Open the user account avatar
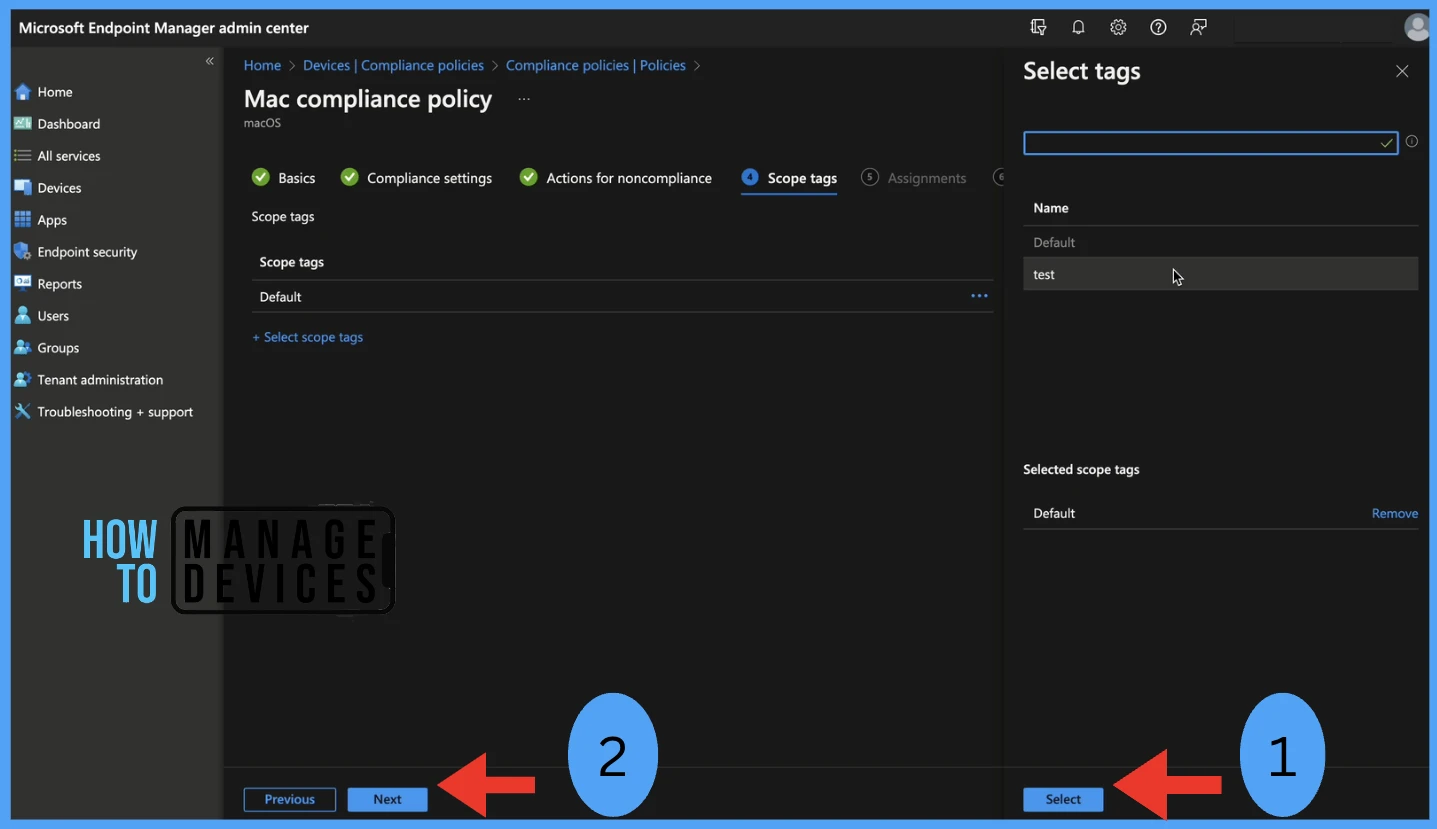Viewport: 1437px width, 829px height. (x=1417, y=28)
